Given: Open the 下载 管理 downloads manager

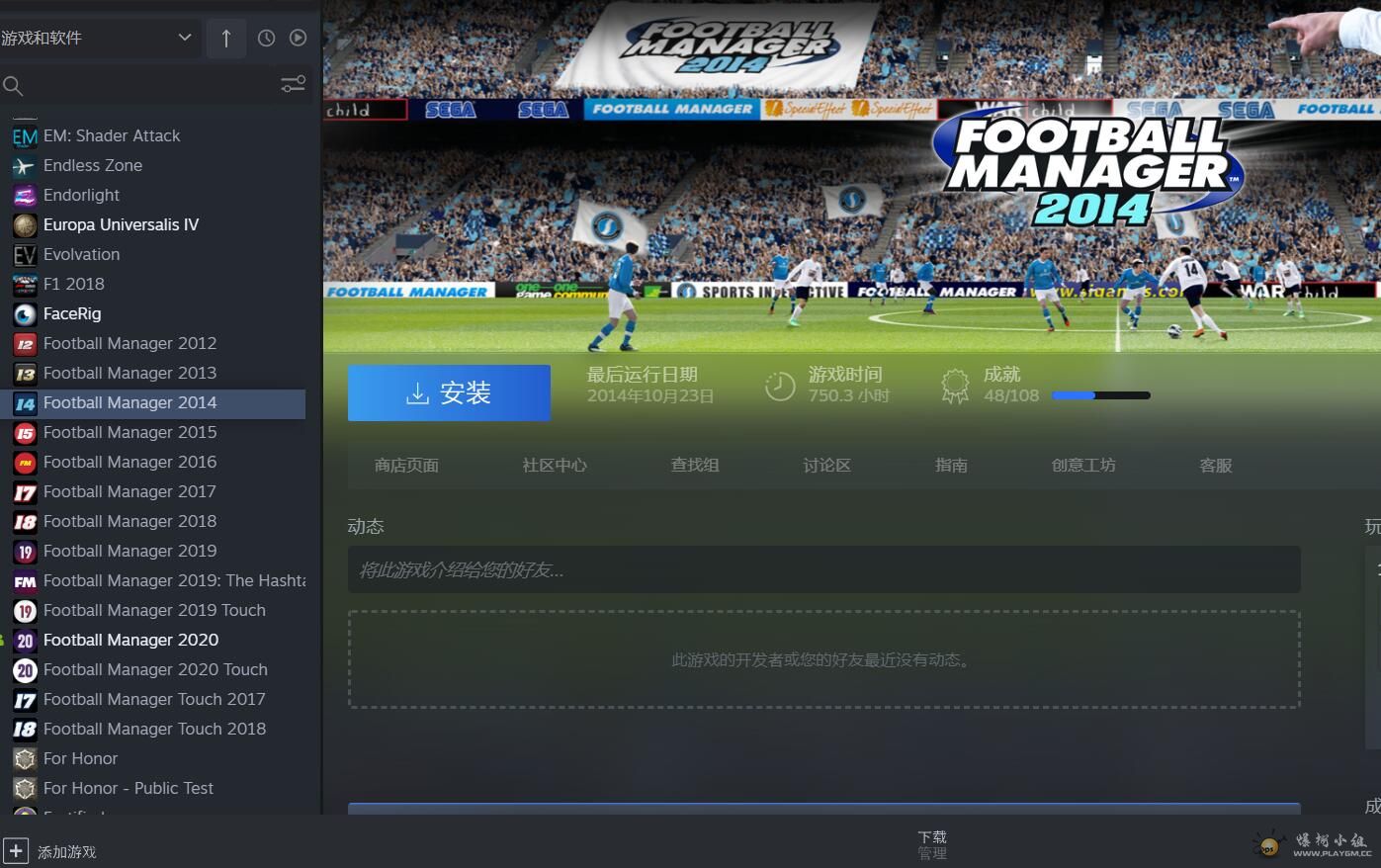Looking at the screenshot, I should (932, 844).
